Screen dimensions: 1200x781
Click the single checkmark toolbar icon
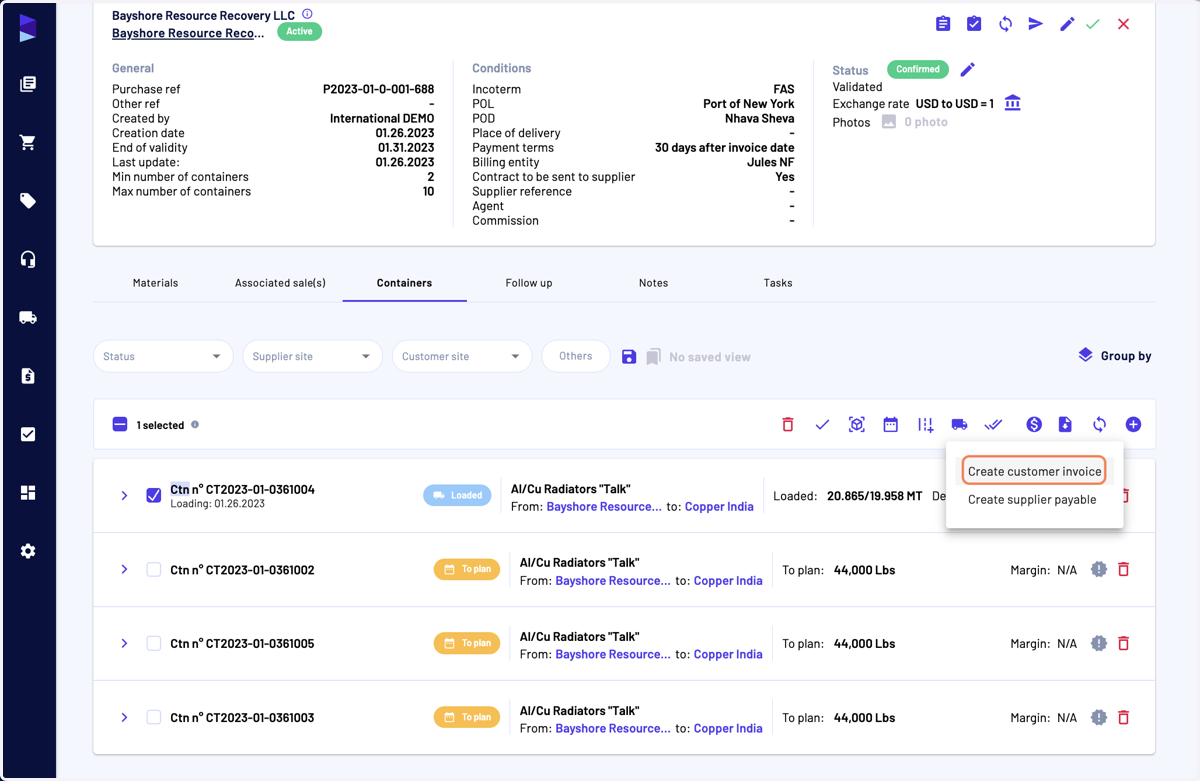tap(822, 425)
